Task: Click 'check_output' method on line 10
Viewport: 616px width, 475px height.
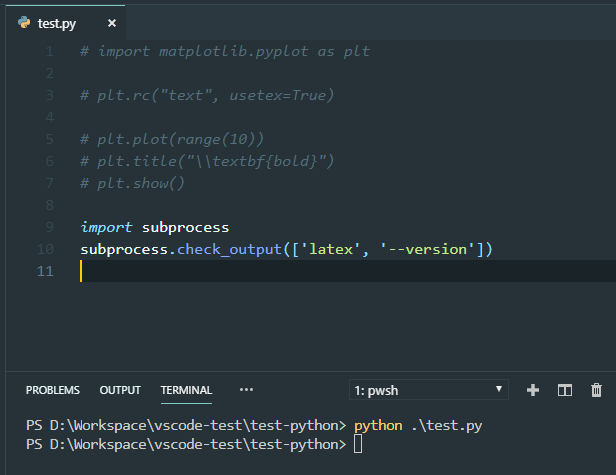Action: tap(229, 249)
